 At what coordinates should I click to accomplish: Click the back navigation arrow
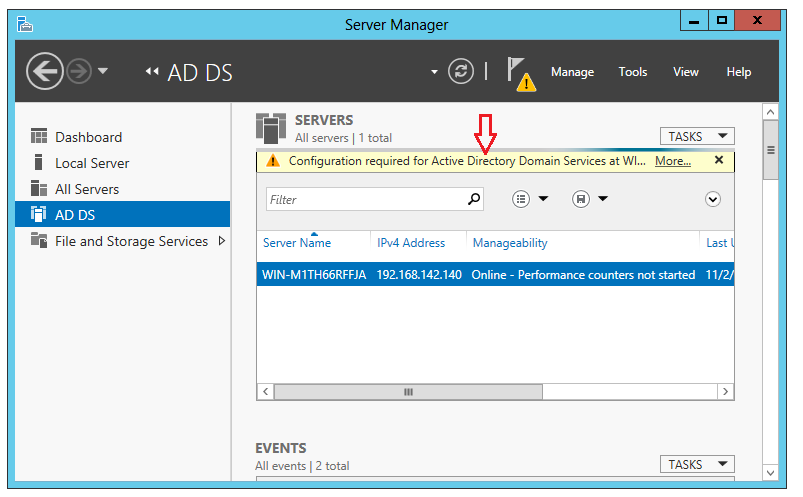point(44,71)
